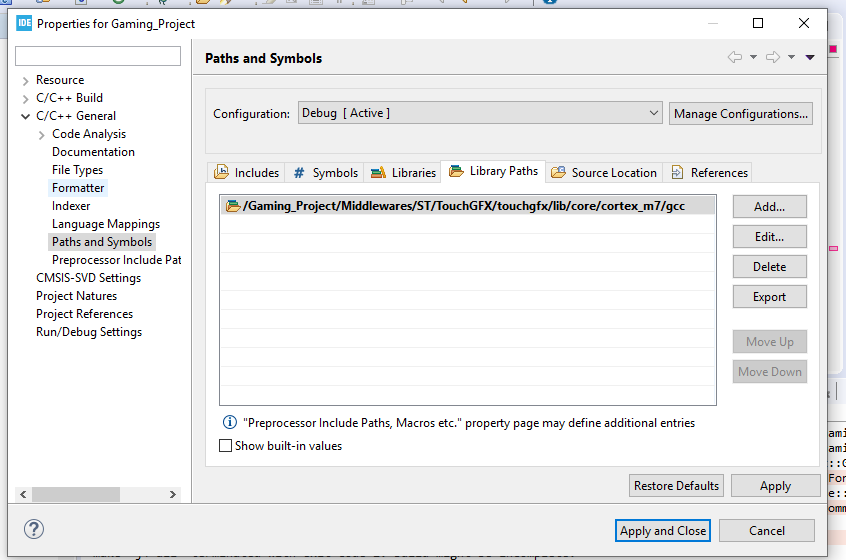846x560 pixels.
Task: Select Preprocessor Include Paths tree item
Action: point(117,259)
